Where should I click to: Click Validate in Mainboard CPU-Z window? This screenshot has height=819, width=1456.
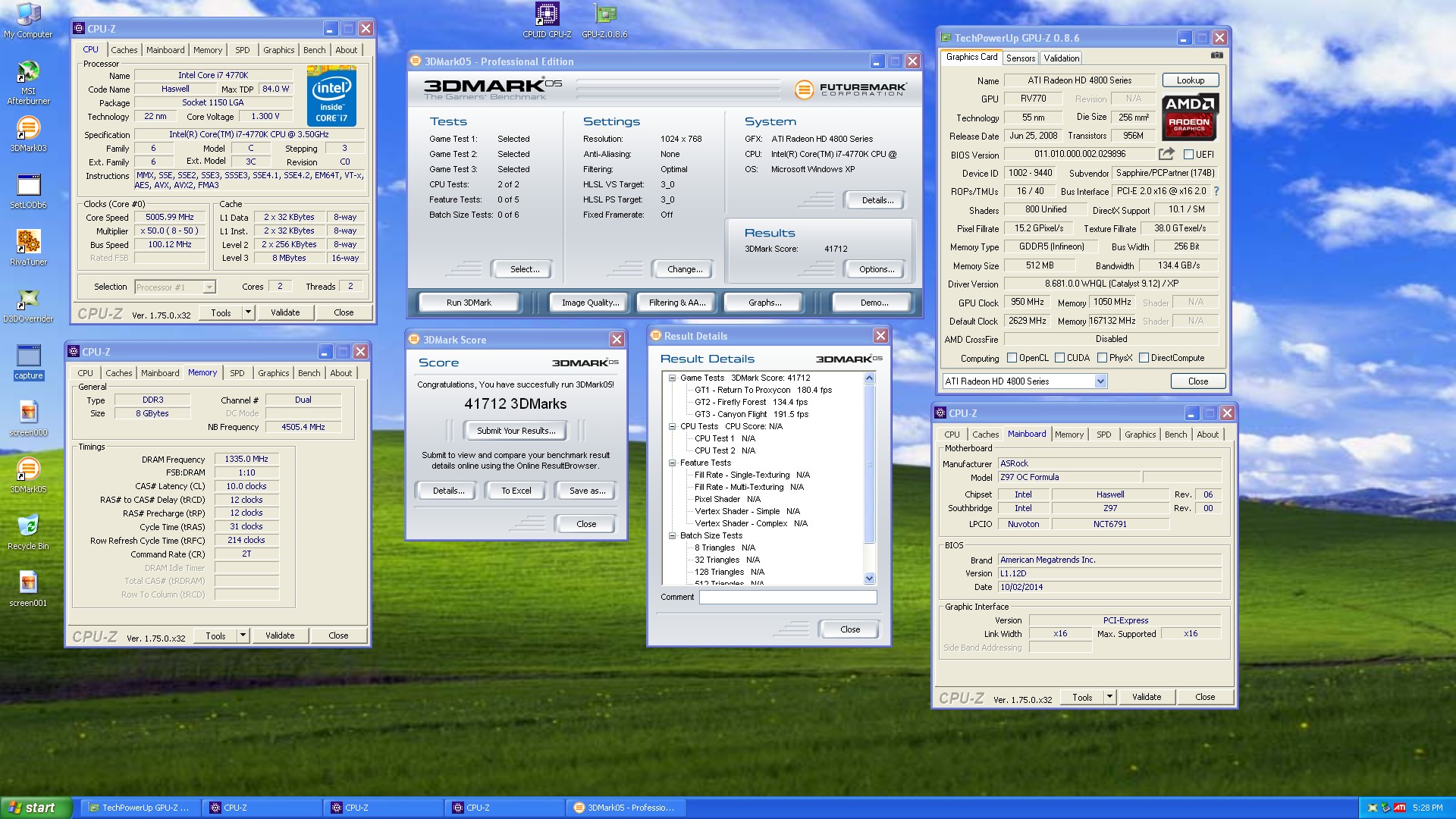pyautogui.click(x=1146, y=697)
